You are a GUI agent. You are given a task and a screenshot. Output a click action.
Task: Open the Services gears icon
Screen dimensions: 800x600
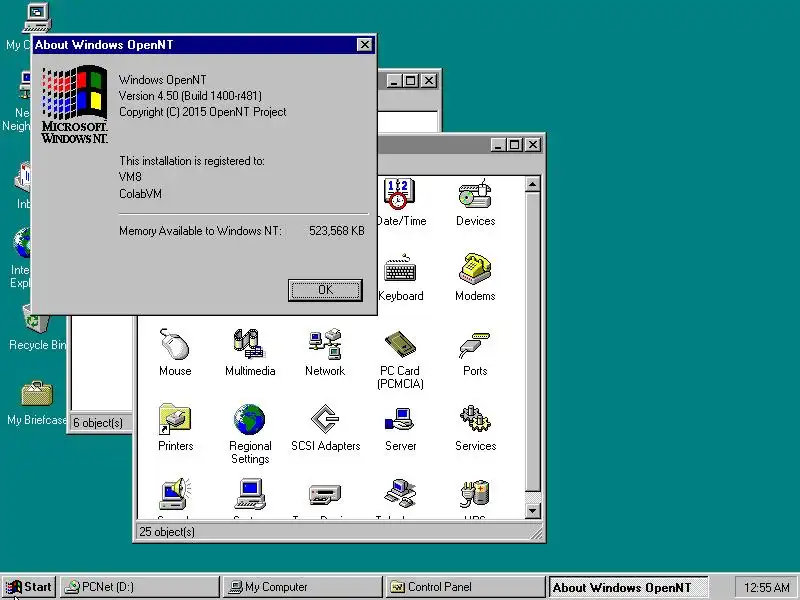tap(475, 419)
